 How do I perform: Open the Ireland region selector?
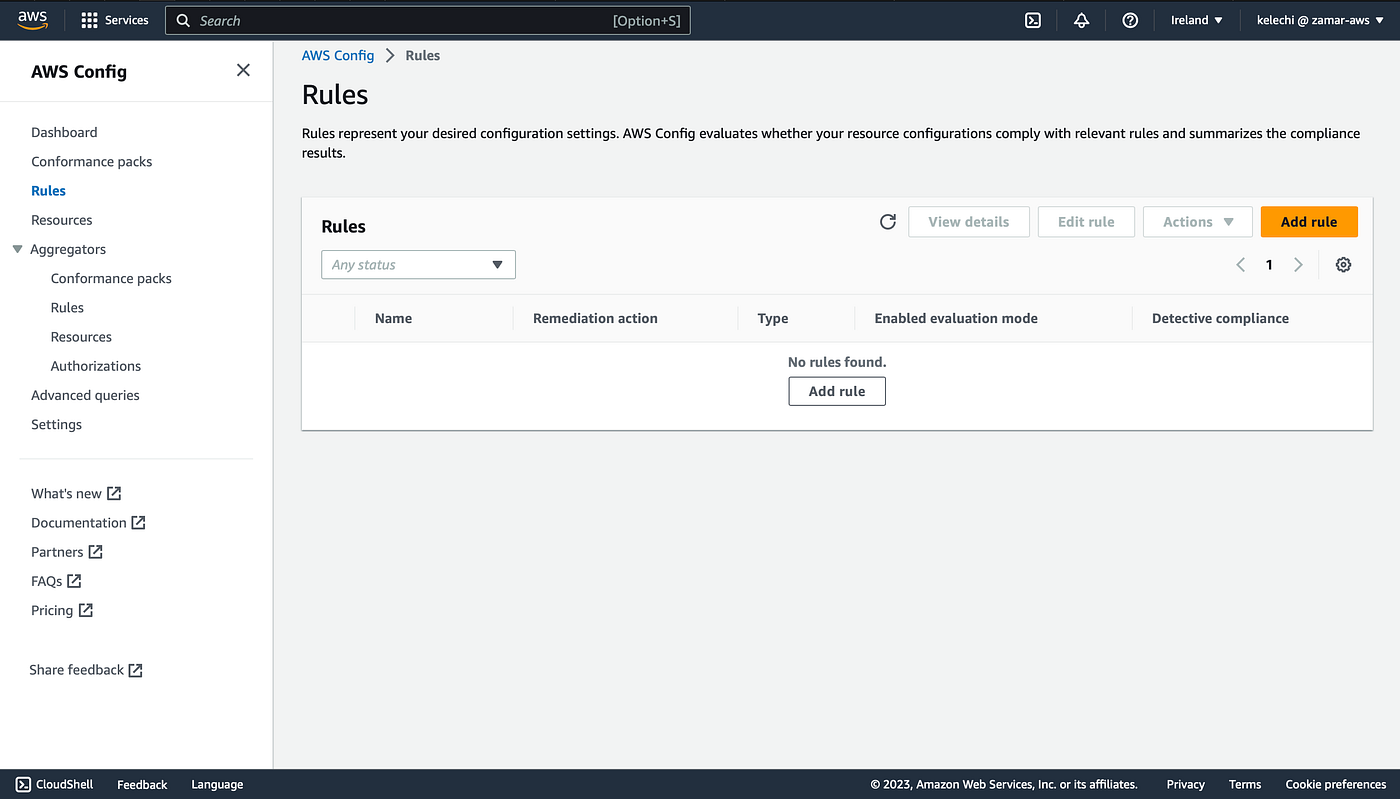pos(1196,19)
